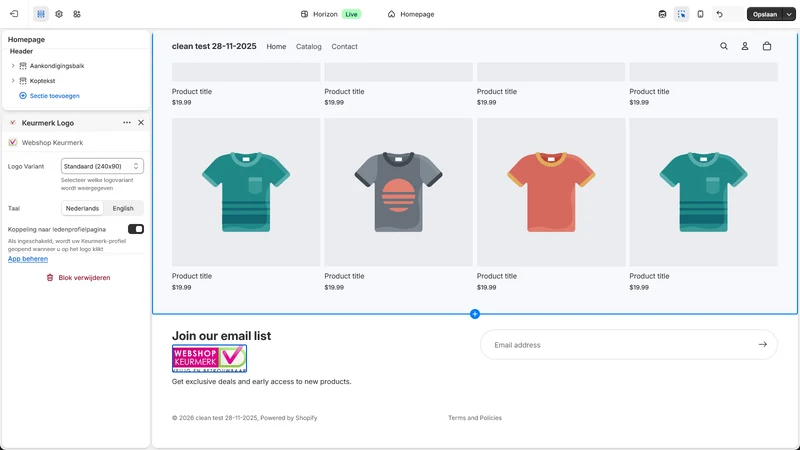This screenshot has width=800, height=450.
Task: Open the app embeds icon
Action: (x=77, y=14)
